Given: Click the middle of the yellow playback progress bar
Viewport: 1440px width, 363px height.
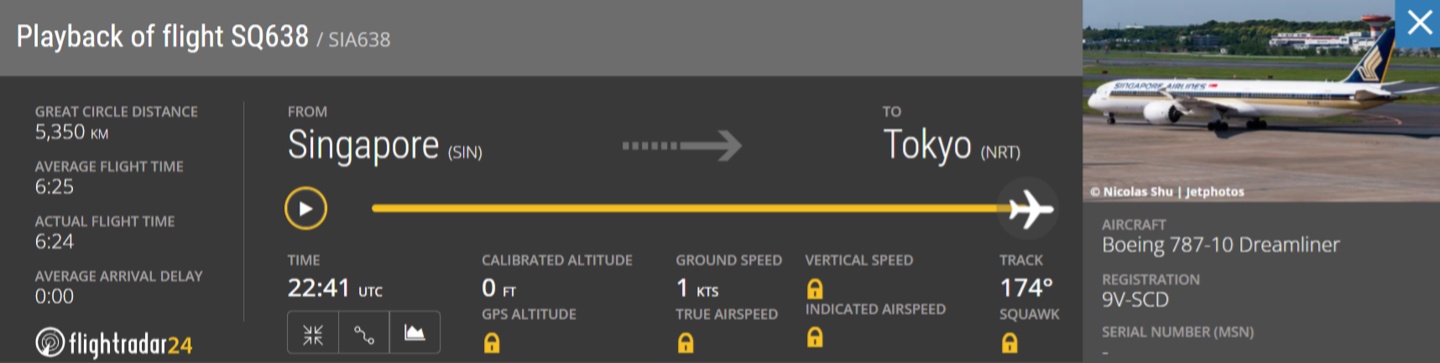Looking at the screenshot, I should tap(690, 208).
